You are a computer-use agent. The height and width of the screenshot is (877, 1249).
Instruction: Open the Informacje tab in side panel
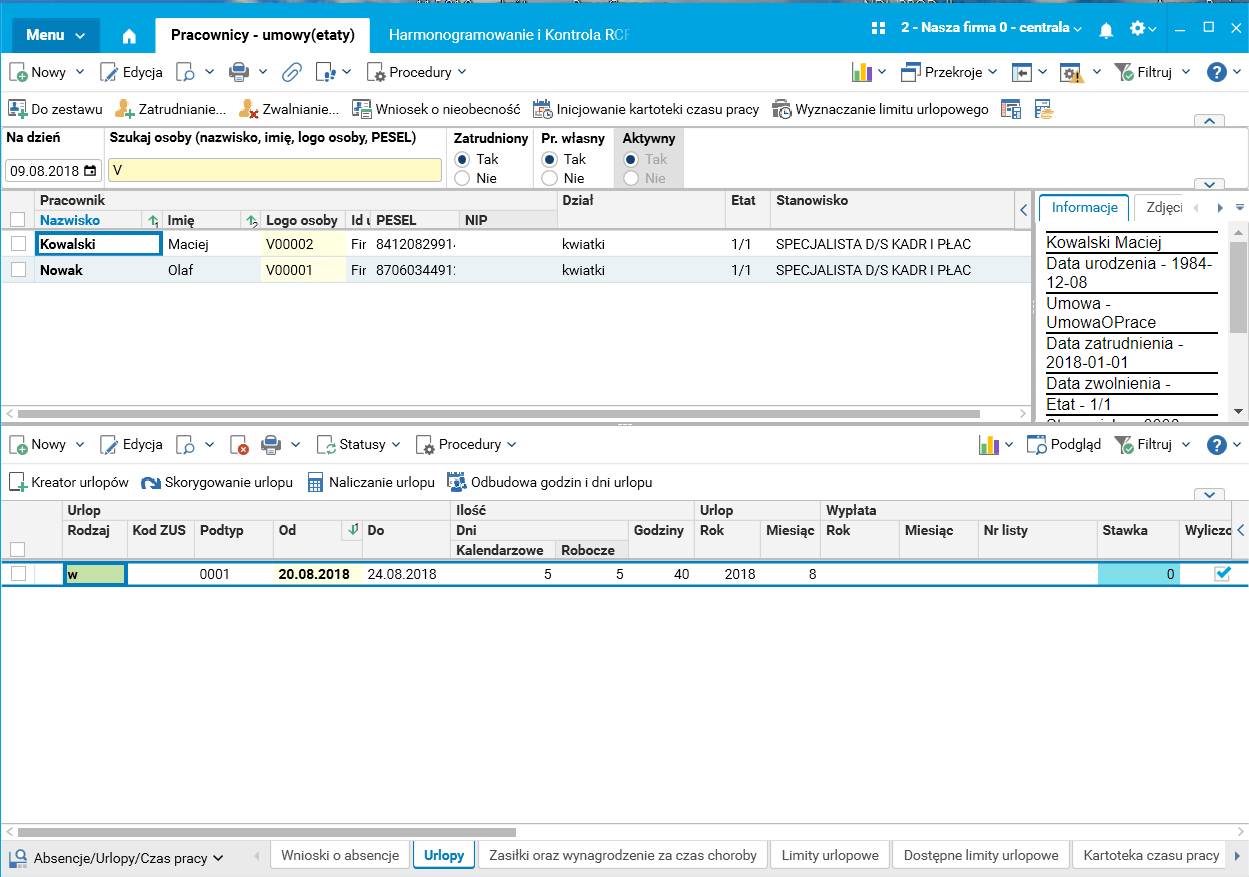(1085, 208)
